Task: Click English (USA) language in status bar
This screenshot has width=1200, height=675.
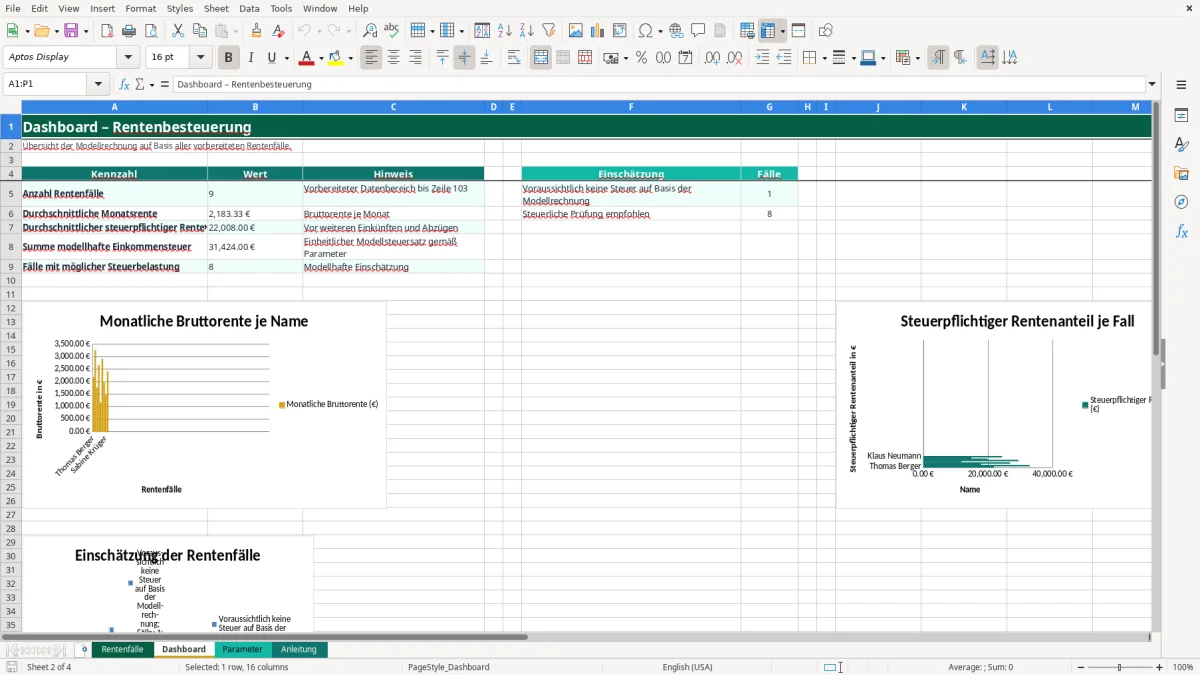Action: tap(687, 667)
